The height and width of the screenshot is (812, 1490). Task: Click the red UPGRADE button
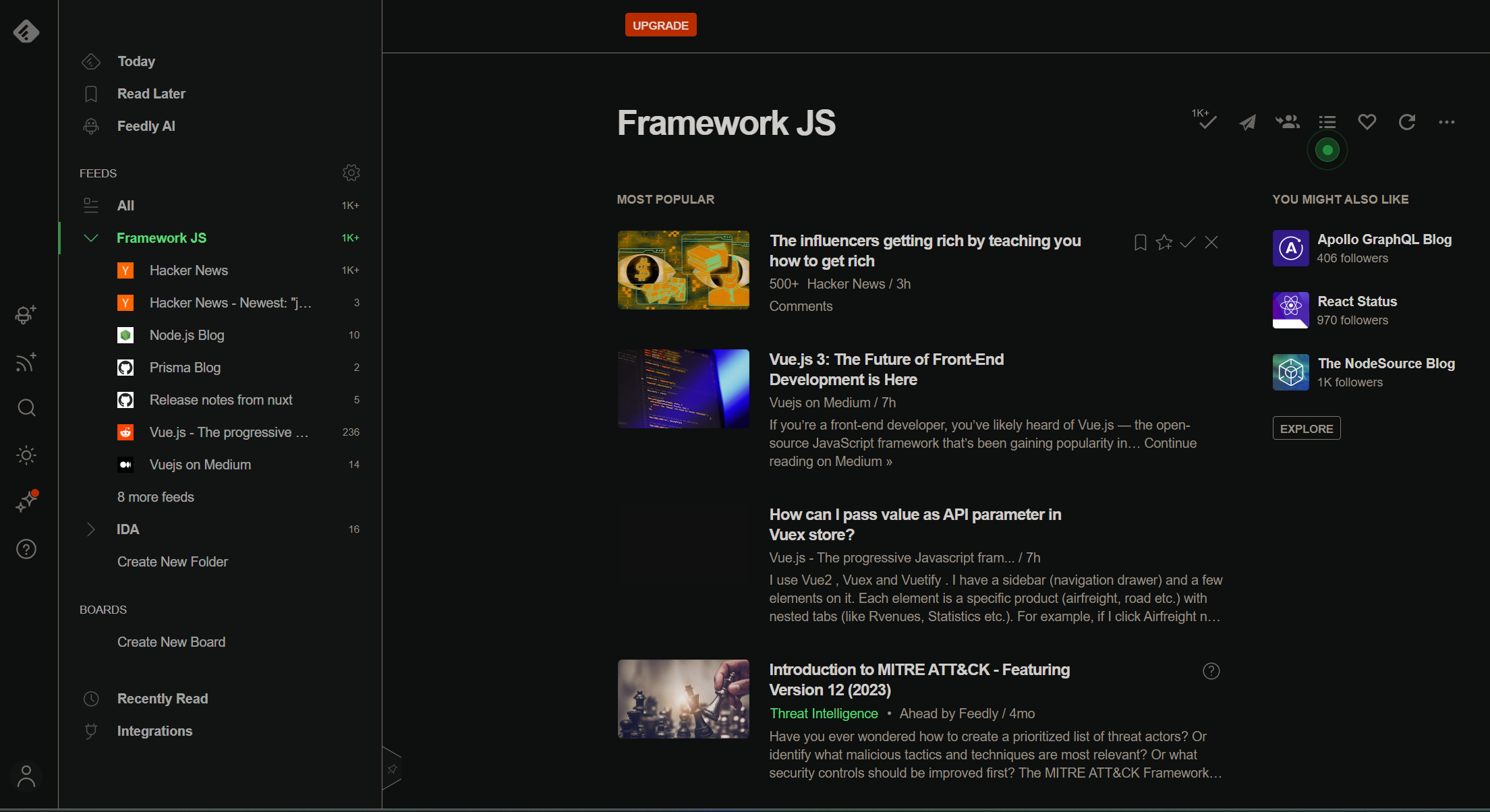click(660, 25)
